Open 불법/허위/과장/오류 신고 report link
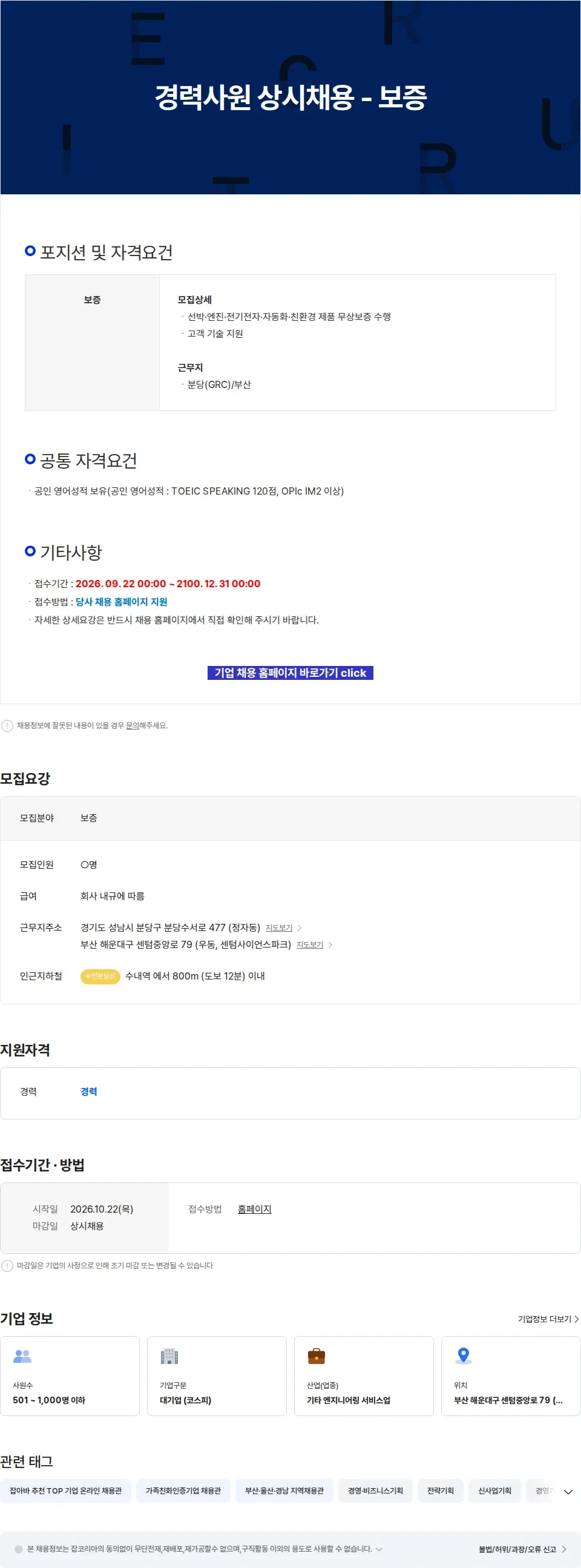Image resolution: width=581 pixels, height=1568 pixels. [x=522, y=1549]
